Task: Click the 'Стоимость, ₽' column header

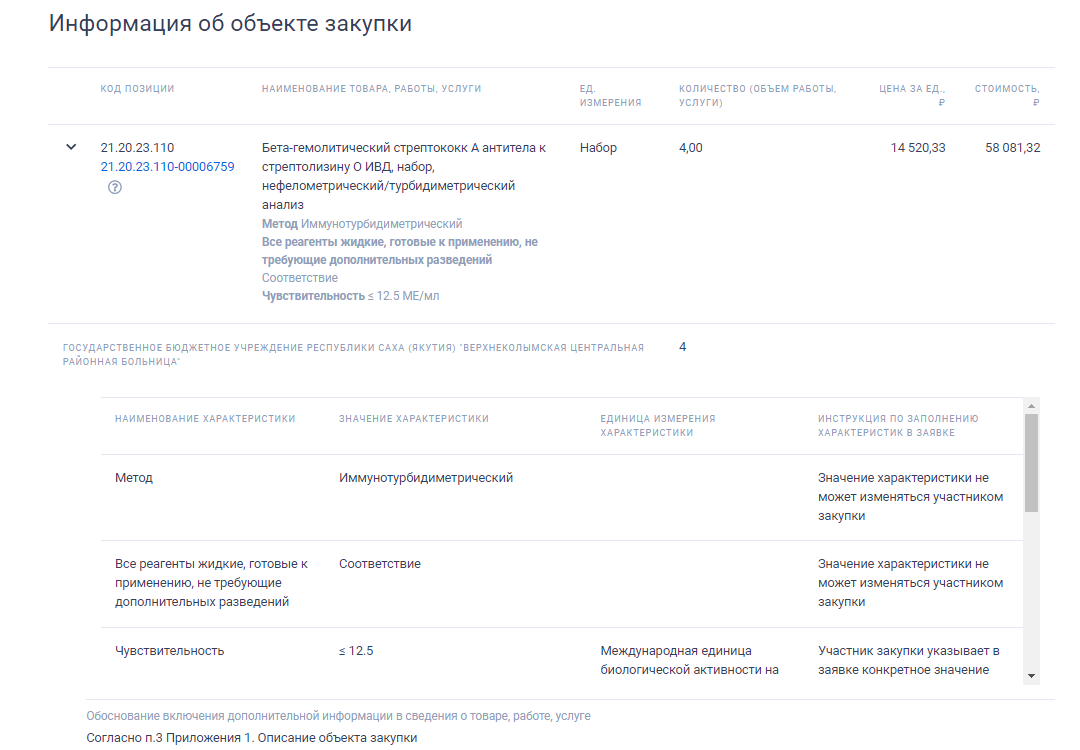Action: click(1007, 96)
